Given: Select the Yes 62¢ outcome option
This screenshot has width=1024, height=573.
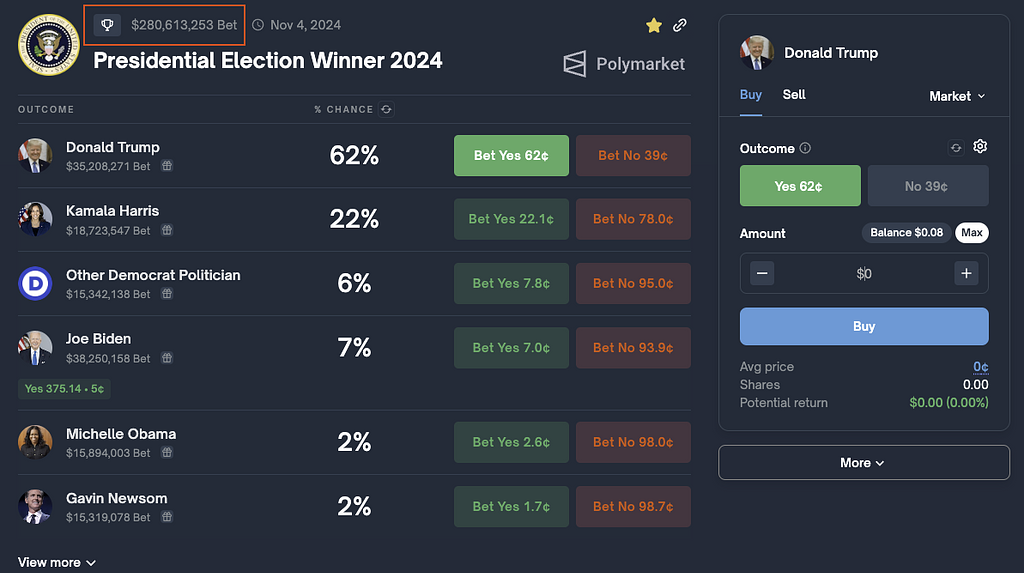Looking at the screenshot, I should (x=799, y=186).
